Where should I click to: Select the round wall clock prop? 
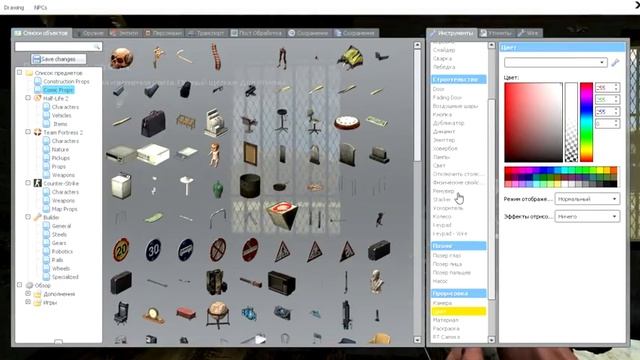347,122
